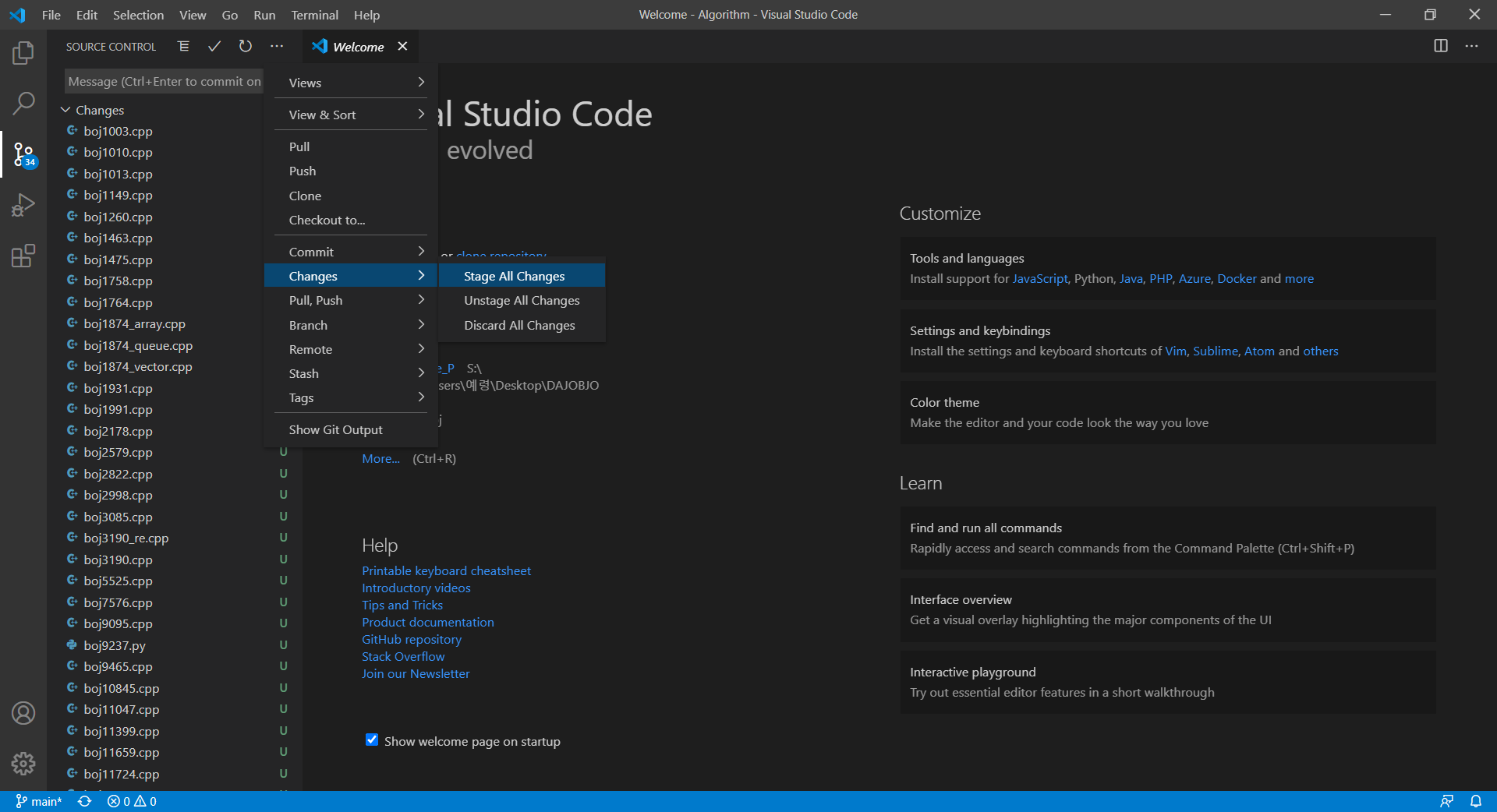Click the VS Code logo in title bar
The image size is (1497, 812).
(17, 15)
